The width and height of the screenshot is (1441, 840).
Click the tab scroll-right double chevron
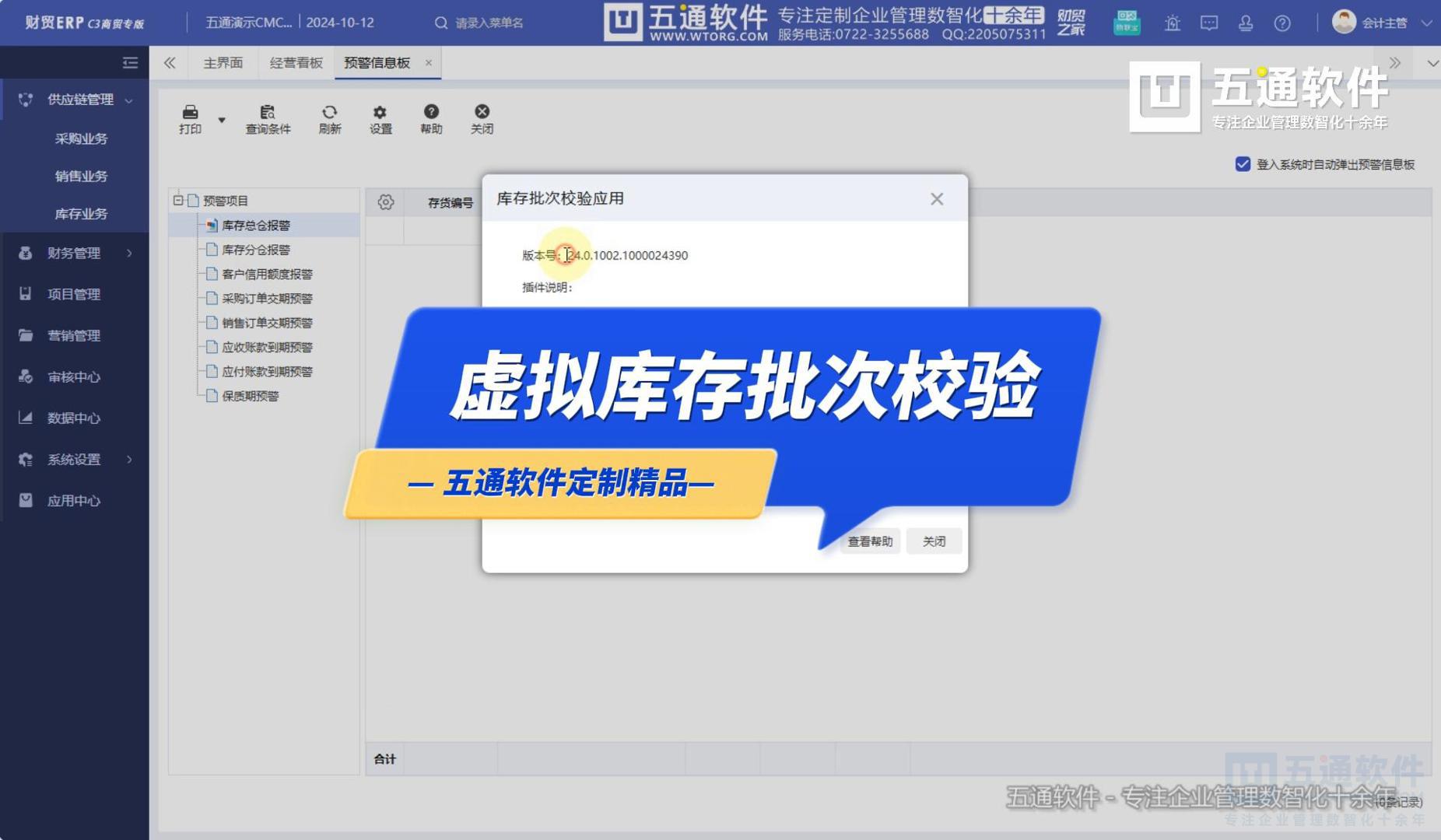[x=1394, y=63]
